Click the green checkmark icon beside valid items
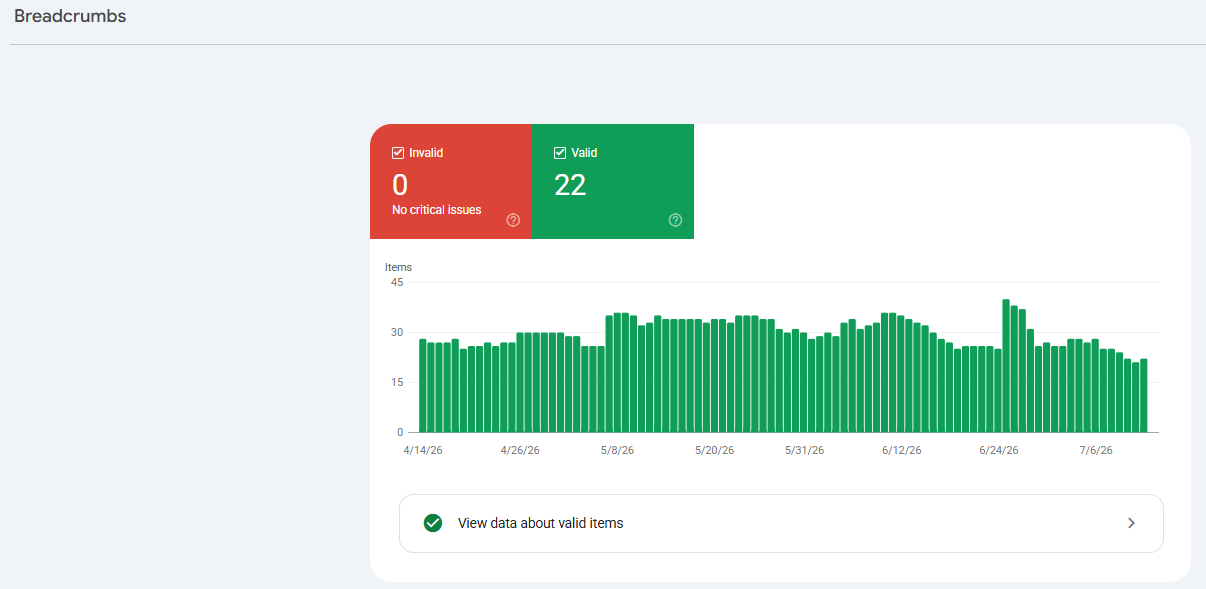Screen dimensions: 1206x589 433,523
